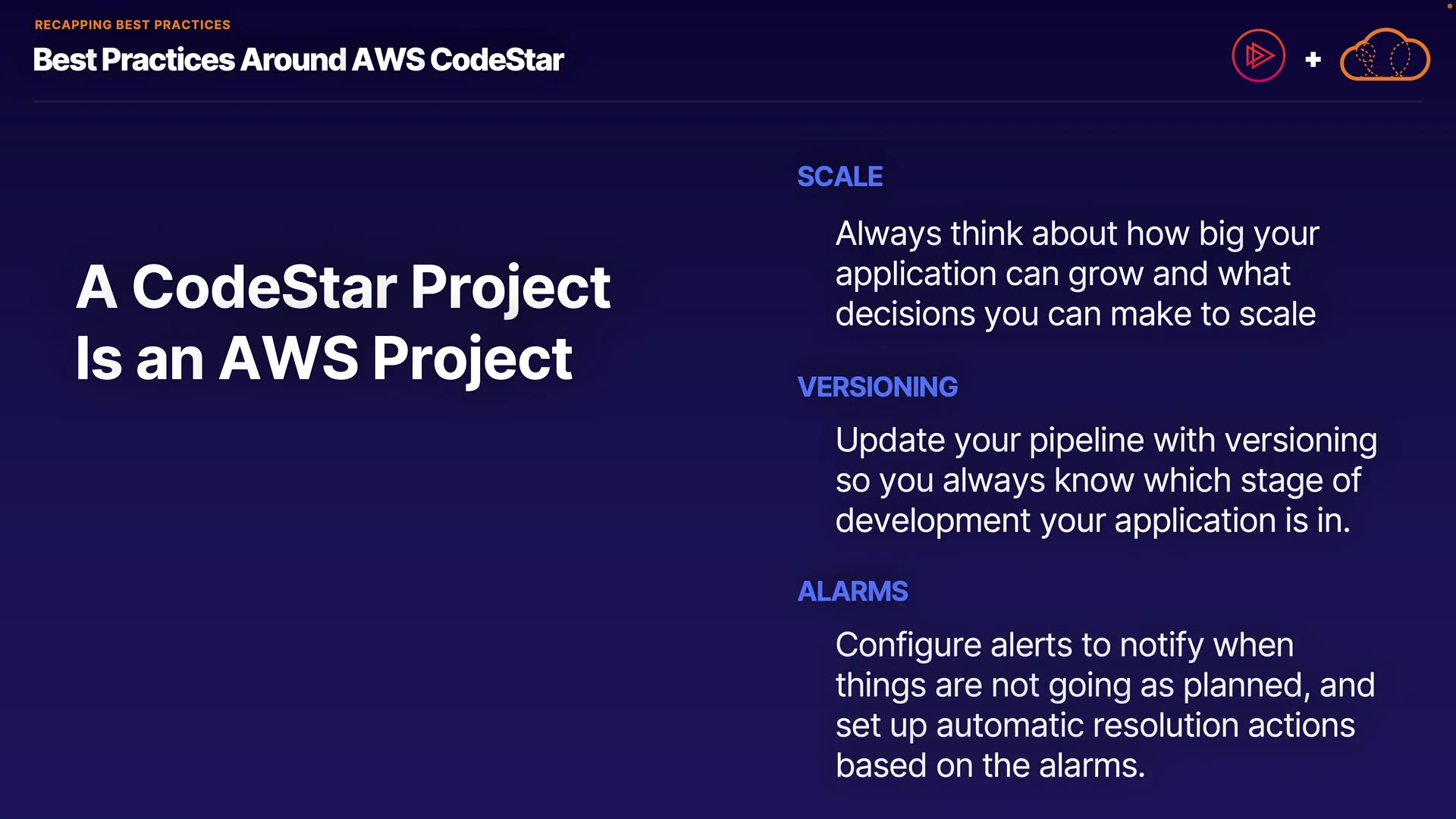The height and width of the screenshot is (819, 1456).
Task: Click the "Is an AWS Project" heading line
Action: [x=324, y=358]
